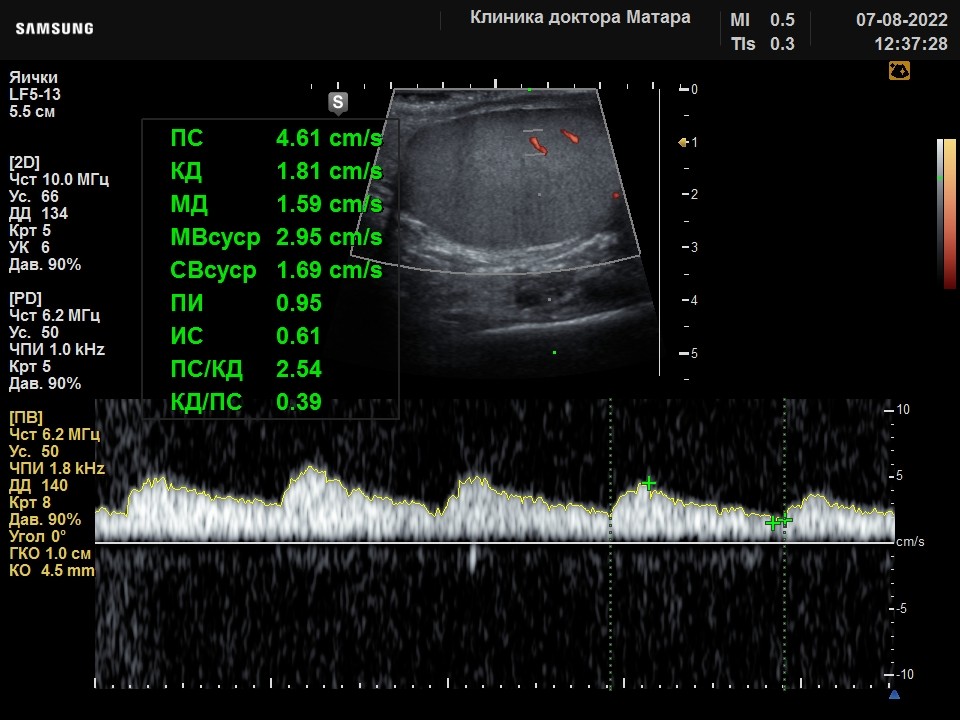Select the end diastolic green cross caliper

(x=785, y=520)
